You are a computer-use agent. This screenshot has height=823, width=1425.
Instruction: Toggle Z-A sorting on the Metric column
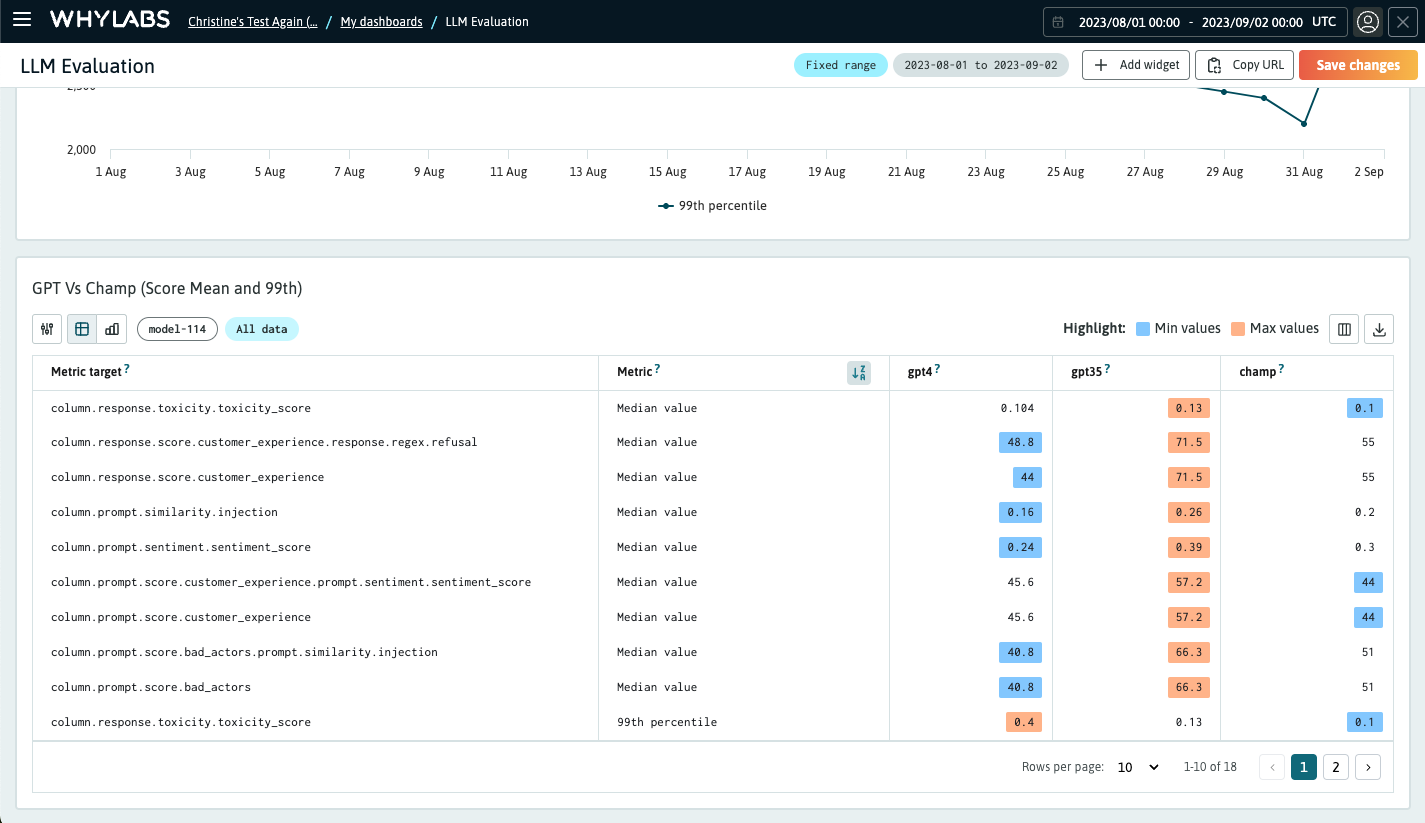858,372
